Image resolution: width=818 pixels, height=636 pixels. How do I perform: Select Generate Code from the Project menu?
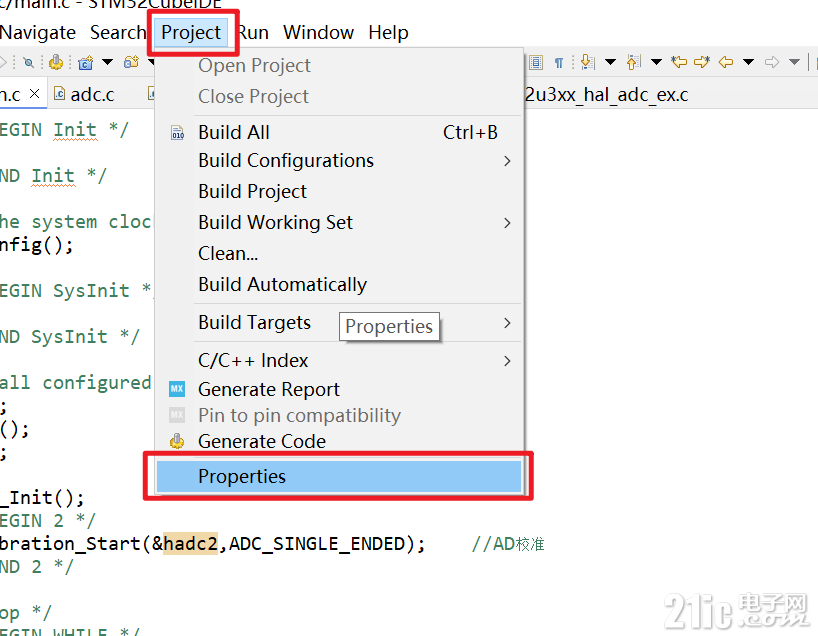(x=339, y=441)
